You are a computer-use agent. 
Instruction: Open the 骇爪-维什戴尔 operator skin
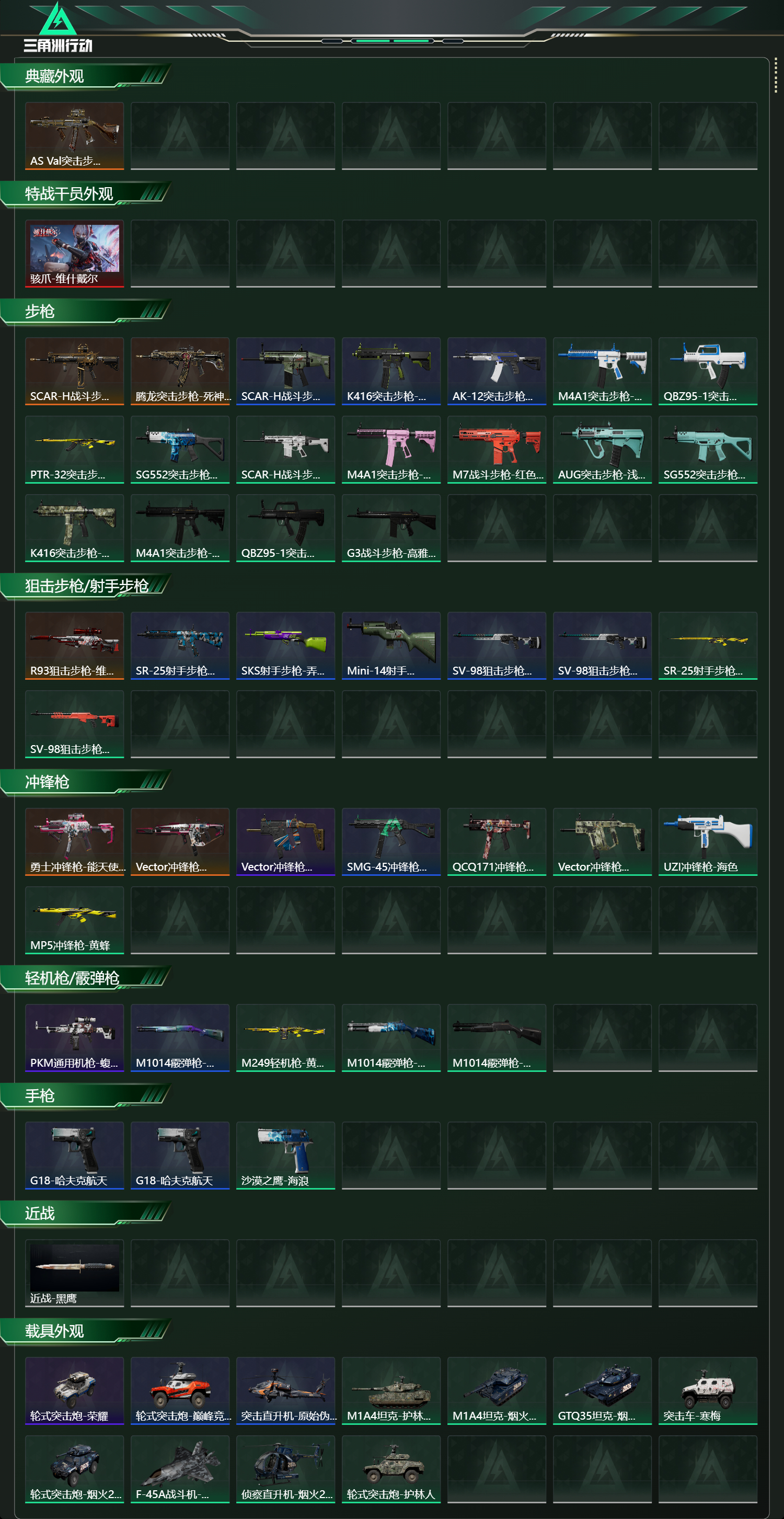pyautogui.click(x=74, y=254)
